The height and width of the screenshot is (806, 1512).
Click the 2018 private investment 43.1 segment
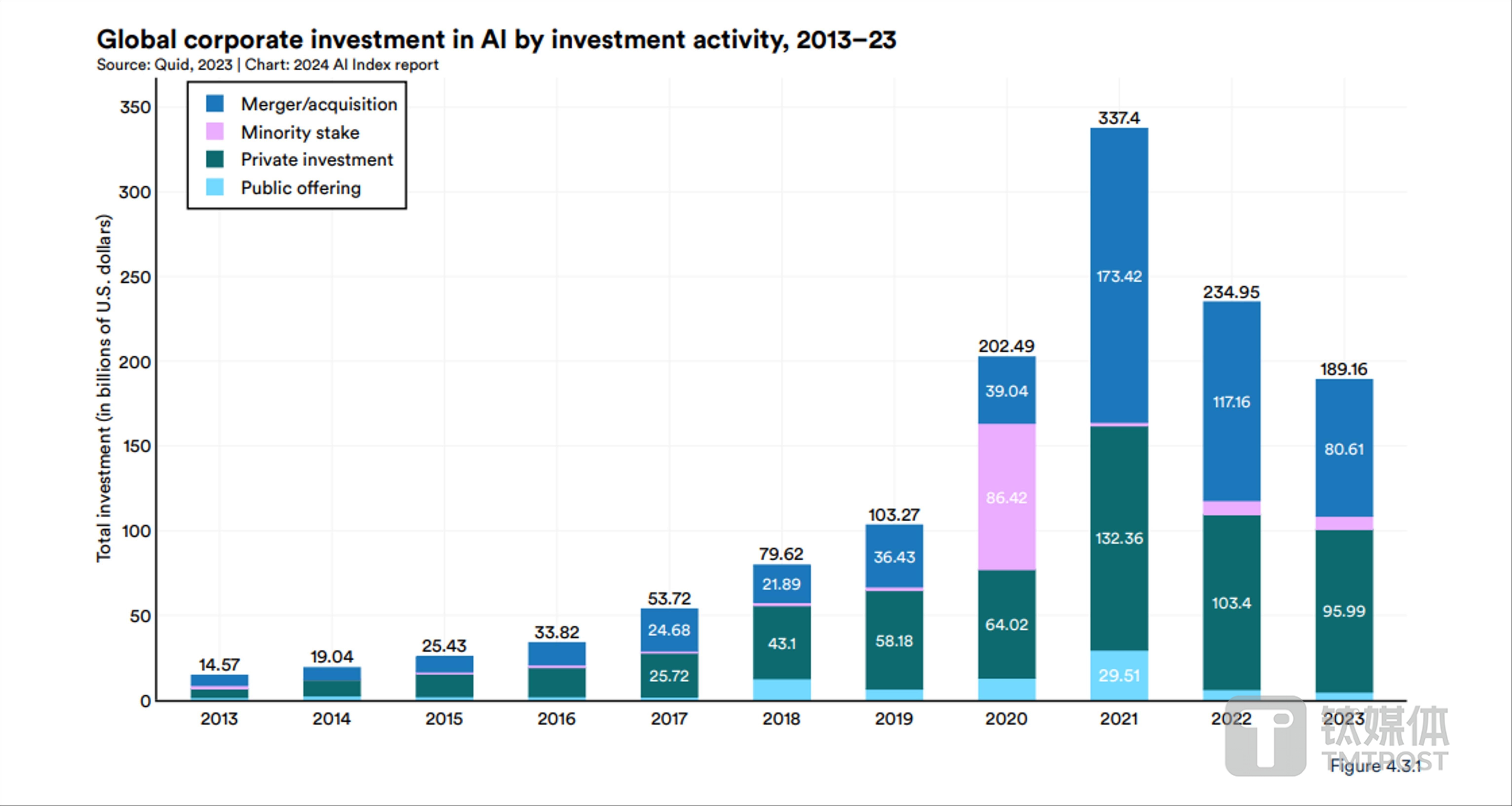click(x=781, y=643)
